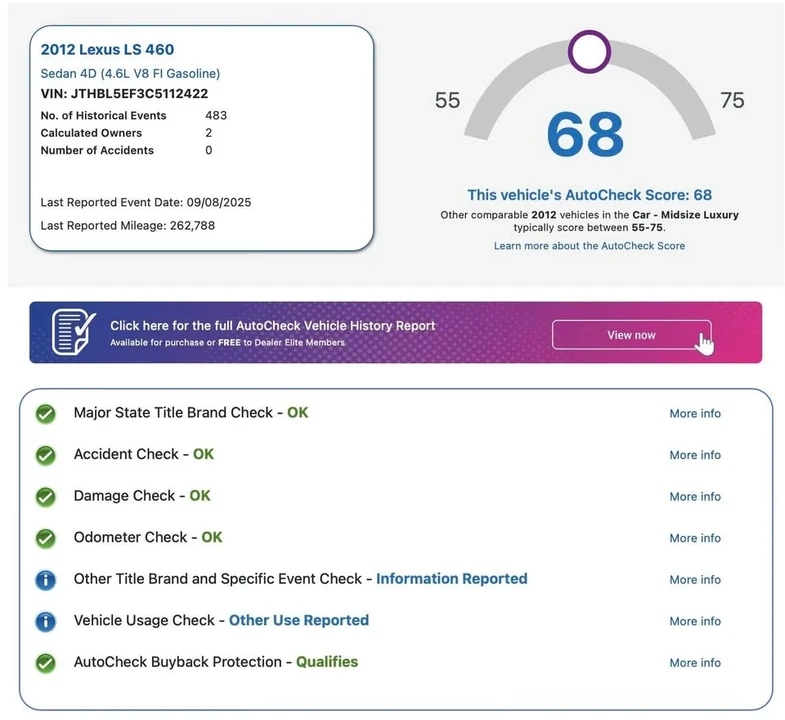Image resolution: width=785 pixels, height=720 pixels.
Task: Open More info for Other Title Brand Check
Action: [695, 580]
